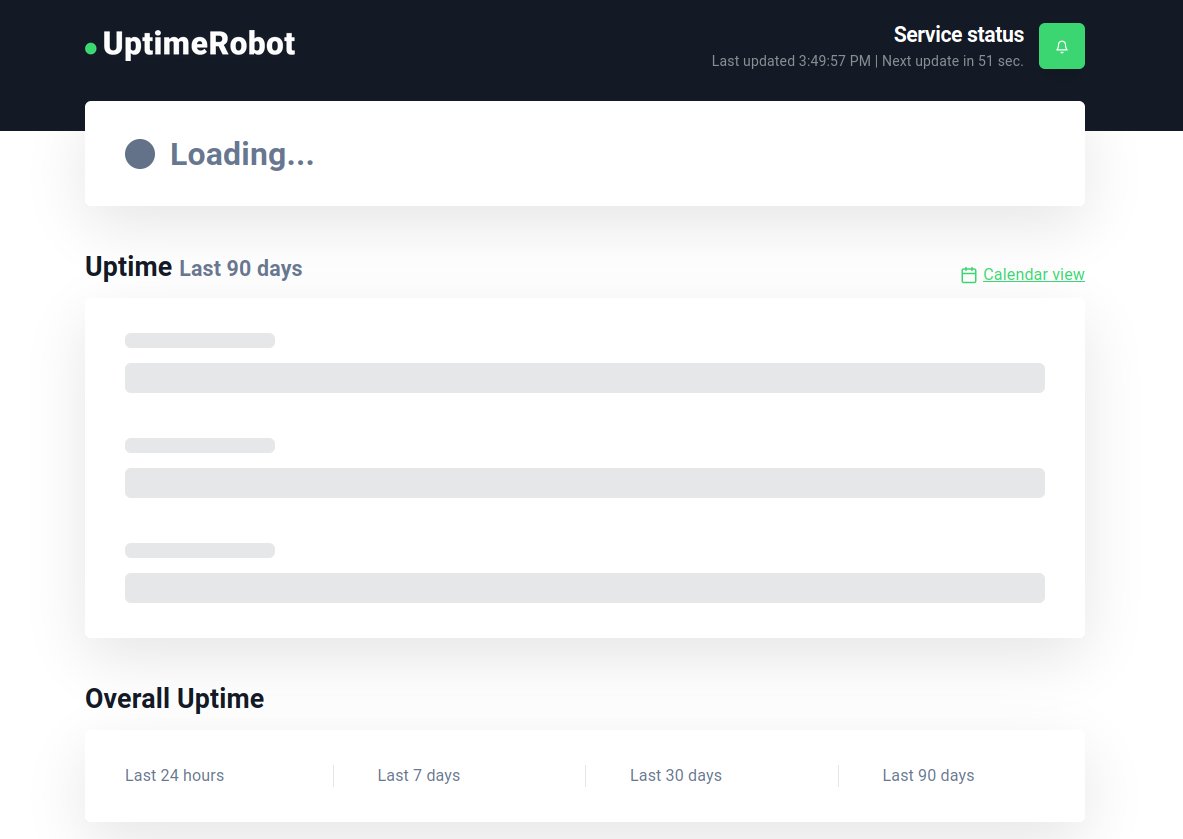Screen dimensions: 1183x839
Task: Click 'Last 90 days' next to Uptime
Action: [x=241, y=269]
